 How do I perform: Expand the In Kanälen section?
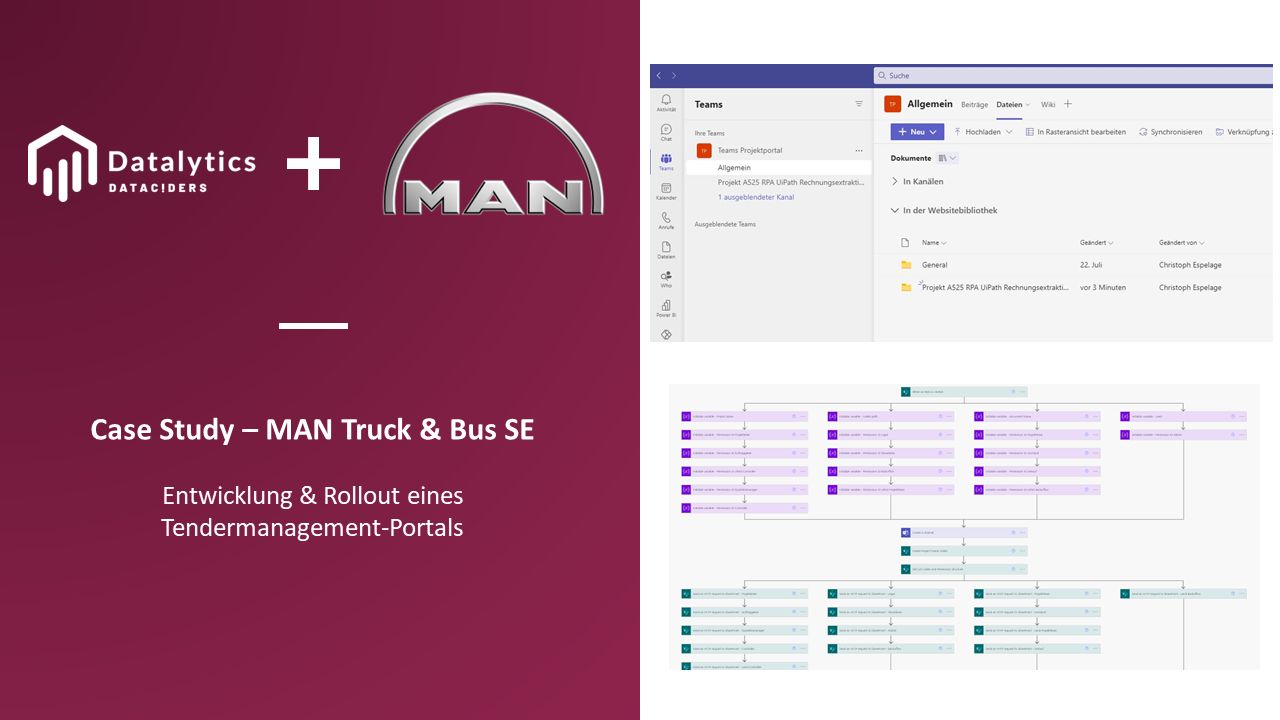tap(895, 182)
